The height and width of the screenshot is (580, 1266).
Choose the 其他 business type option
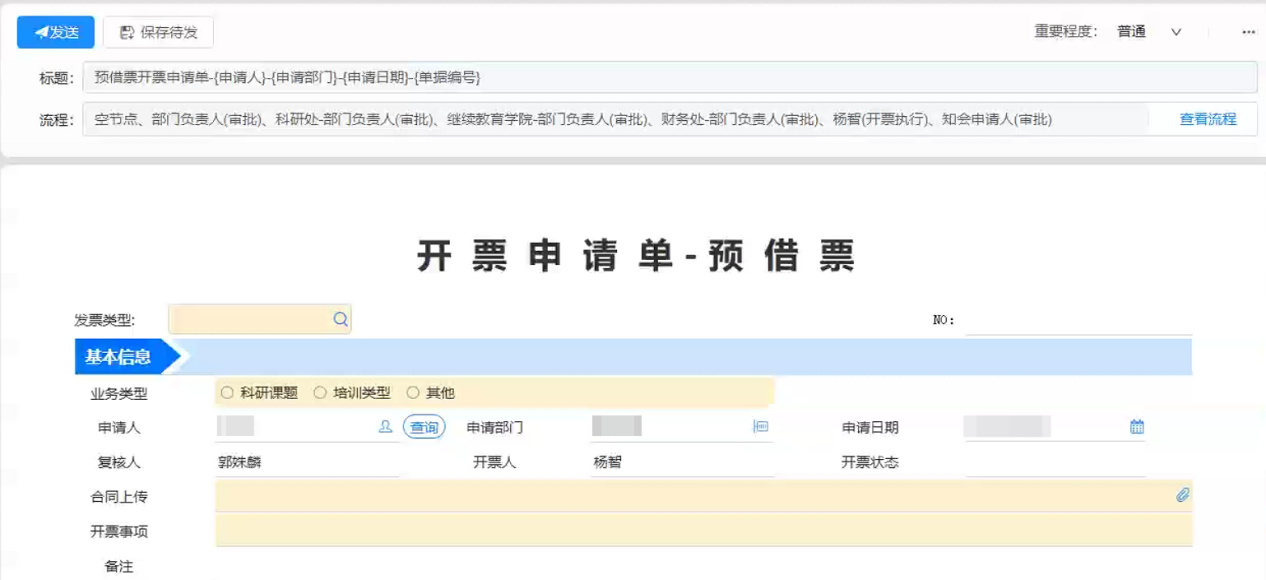tap(413, 393)
